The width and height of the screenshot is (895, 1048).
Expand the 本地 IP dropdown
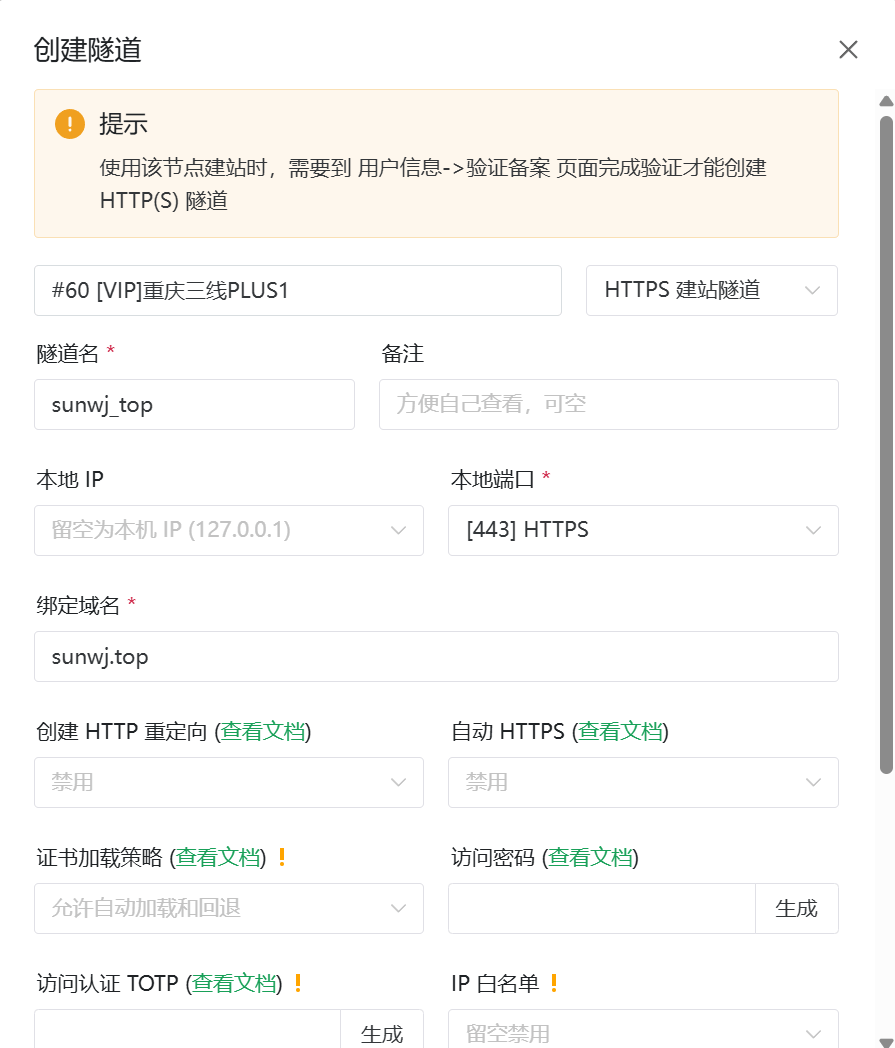[x=229, y=530]
